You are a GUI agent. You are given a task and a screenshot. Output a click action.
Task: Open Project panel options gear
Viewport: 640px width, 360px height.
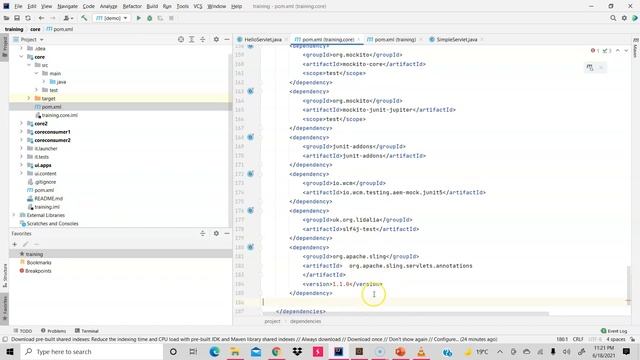pos(216,39)
